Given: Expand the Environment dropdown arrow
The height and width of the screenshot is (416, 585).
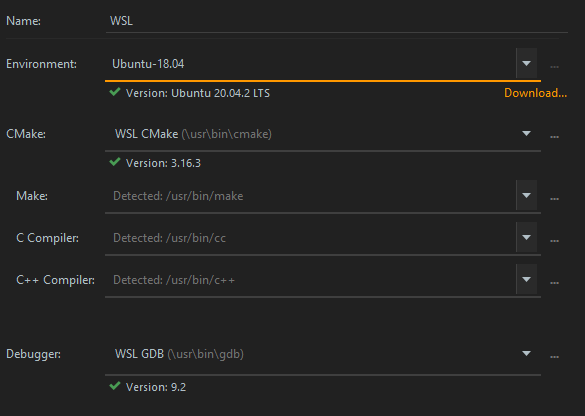Looking at the screenshot, I should click(526, 63).
